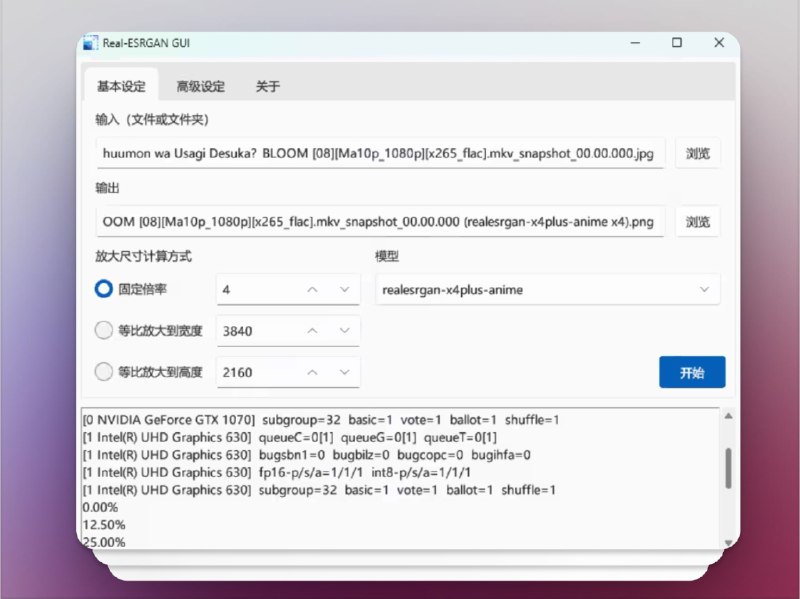Open the 关于 tab
Viewport: 800px width, 599px height.
267,86
